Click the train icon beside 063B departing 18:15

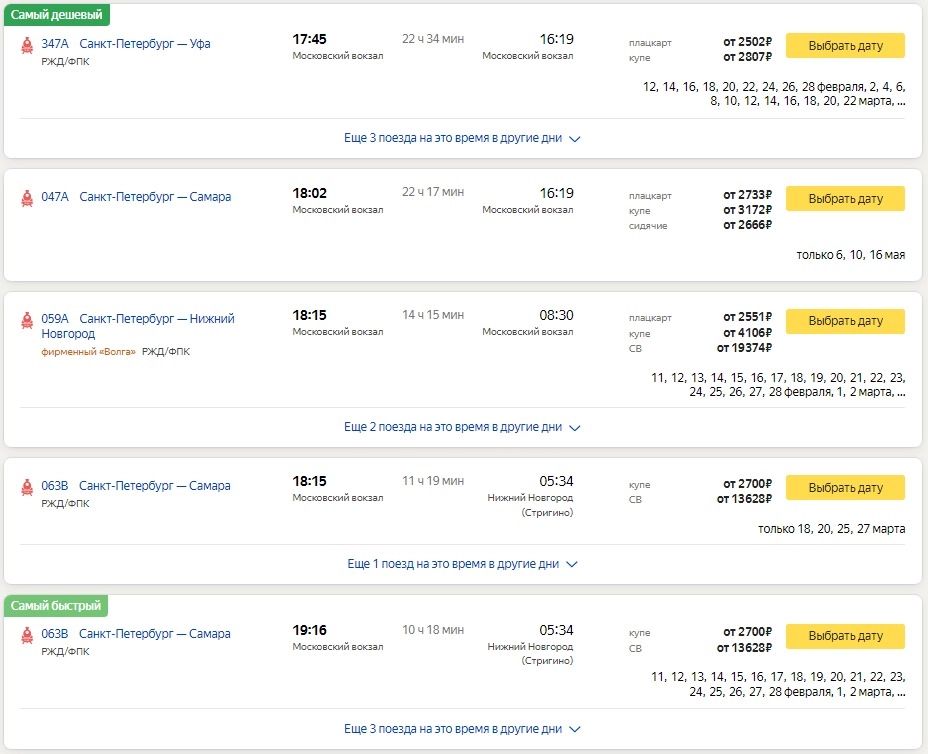point(26,487)
